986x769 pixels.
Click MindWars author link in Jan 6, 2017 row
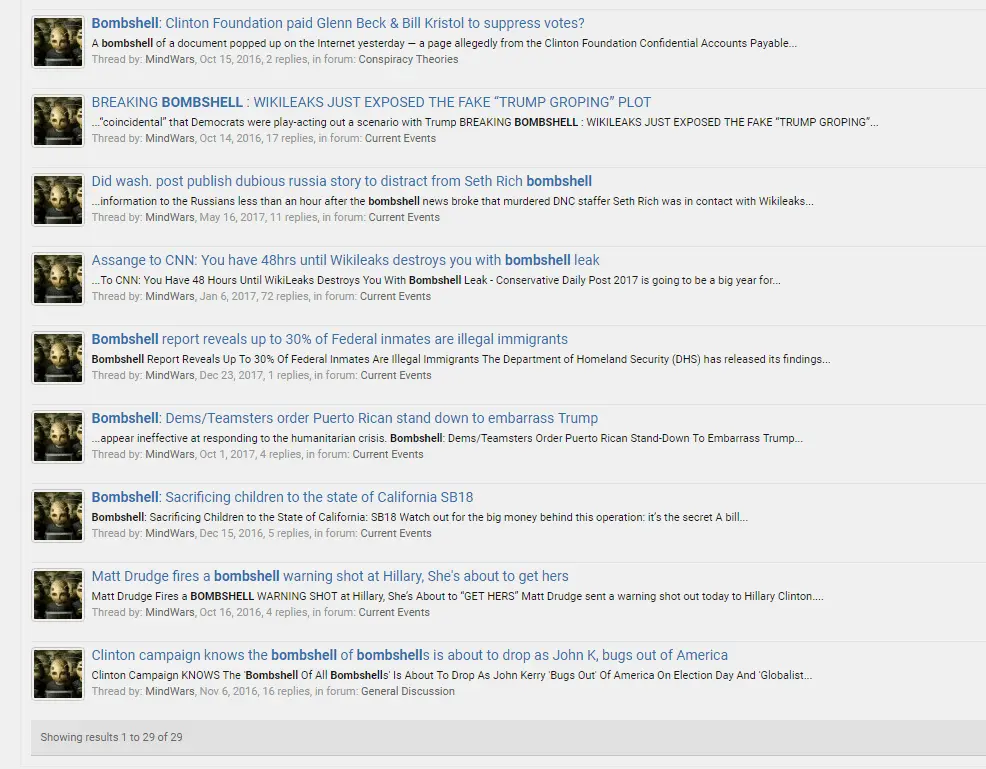pos(170,296)
